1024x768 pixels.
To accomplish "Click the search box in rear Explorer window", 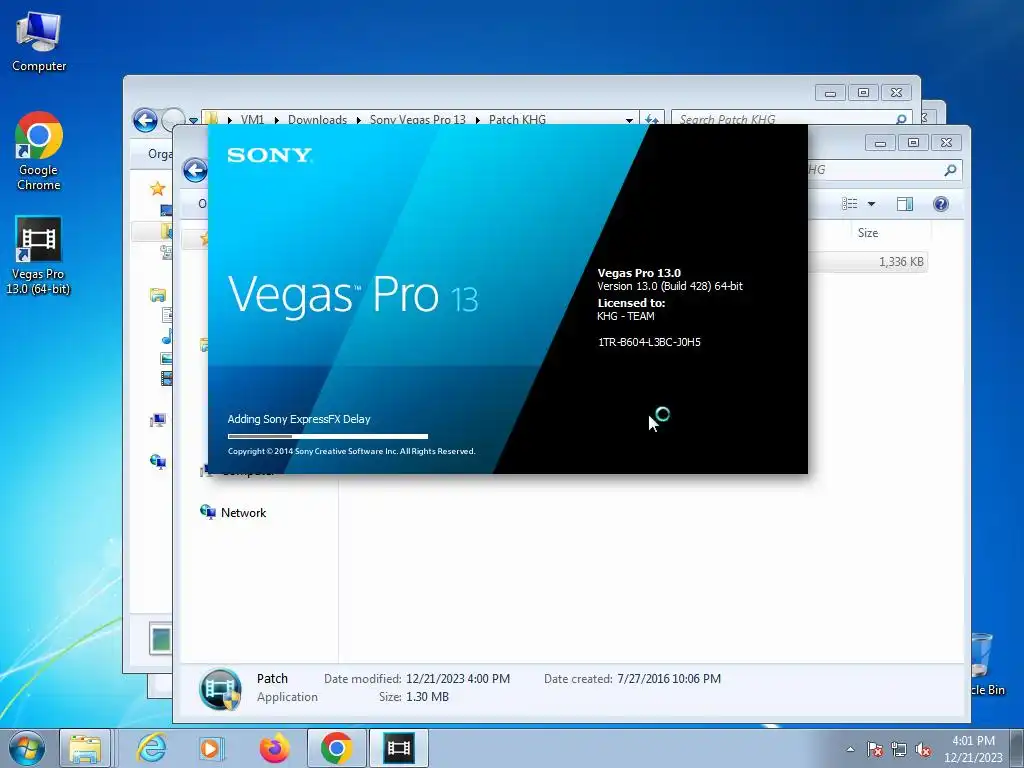I will pos(790,120).
